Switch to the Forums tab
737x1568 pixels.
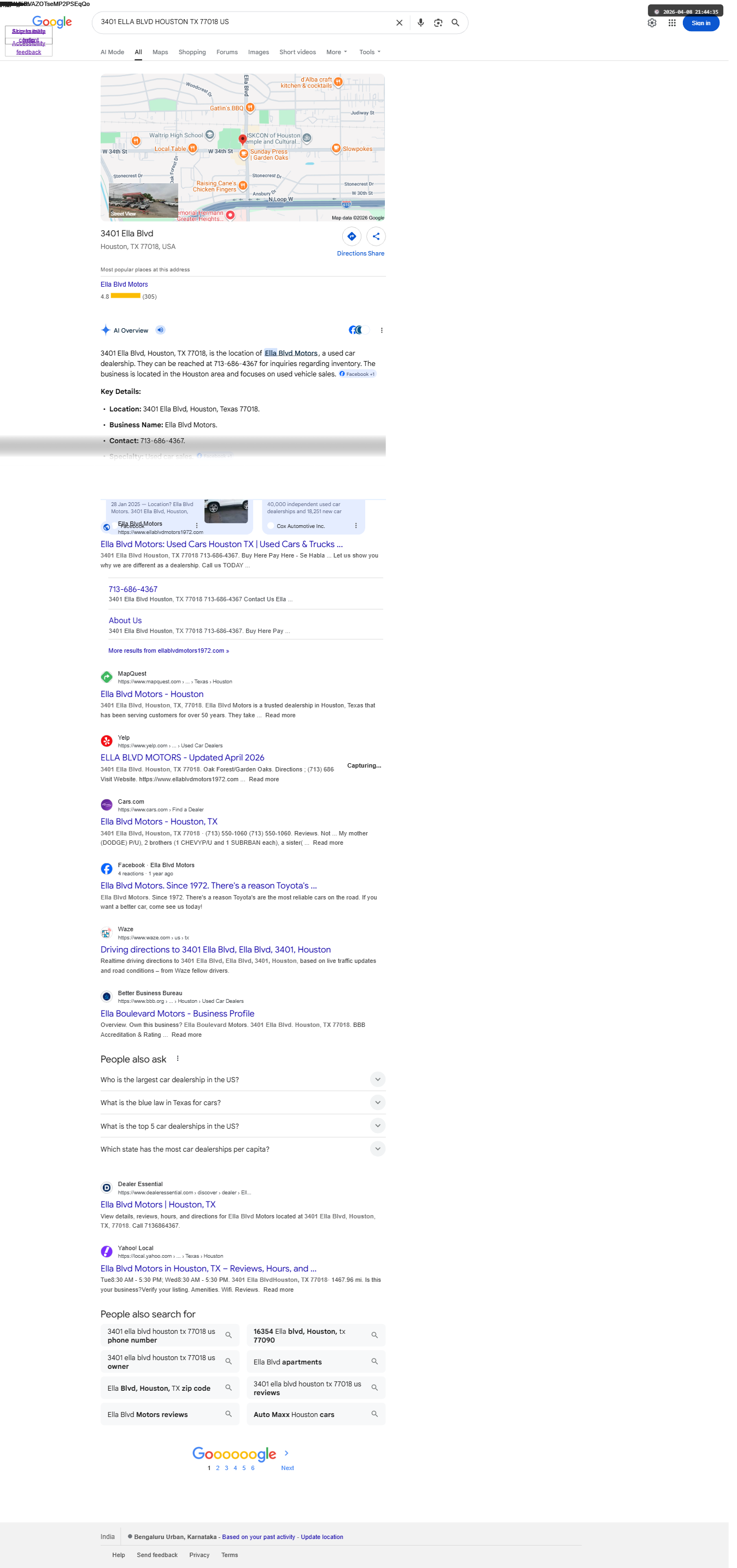[x=227, y=52]
